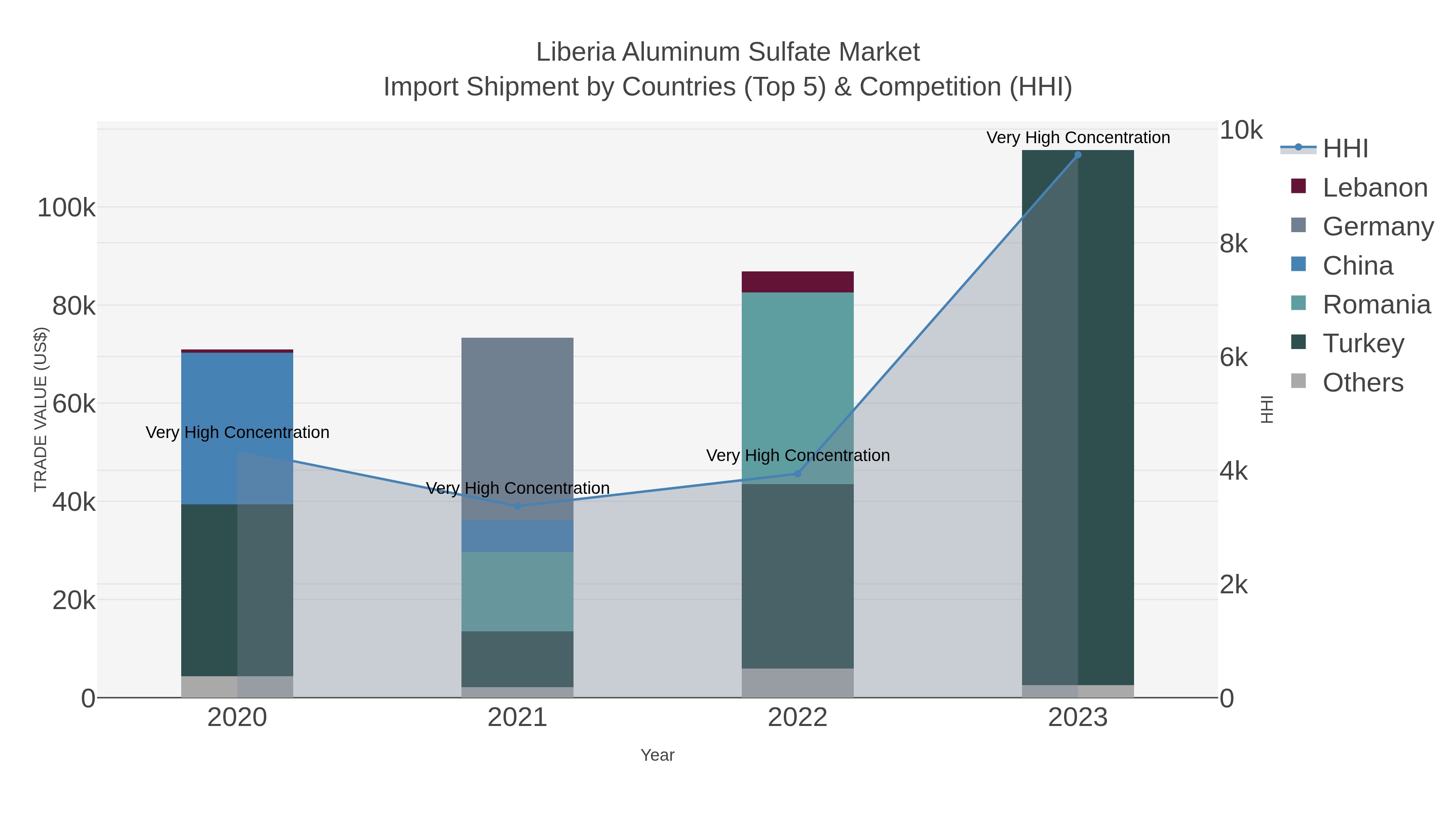Click the 2021 x-axis label
The height and width of the screenshot is (819, 1456).
click(517, 718)
